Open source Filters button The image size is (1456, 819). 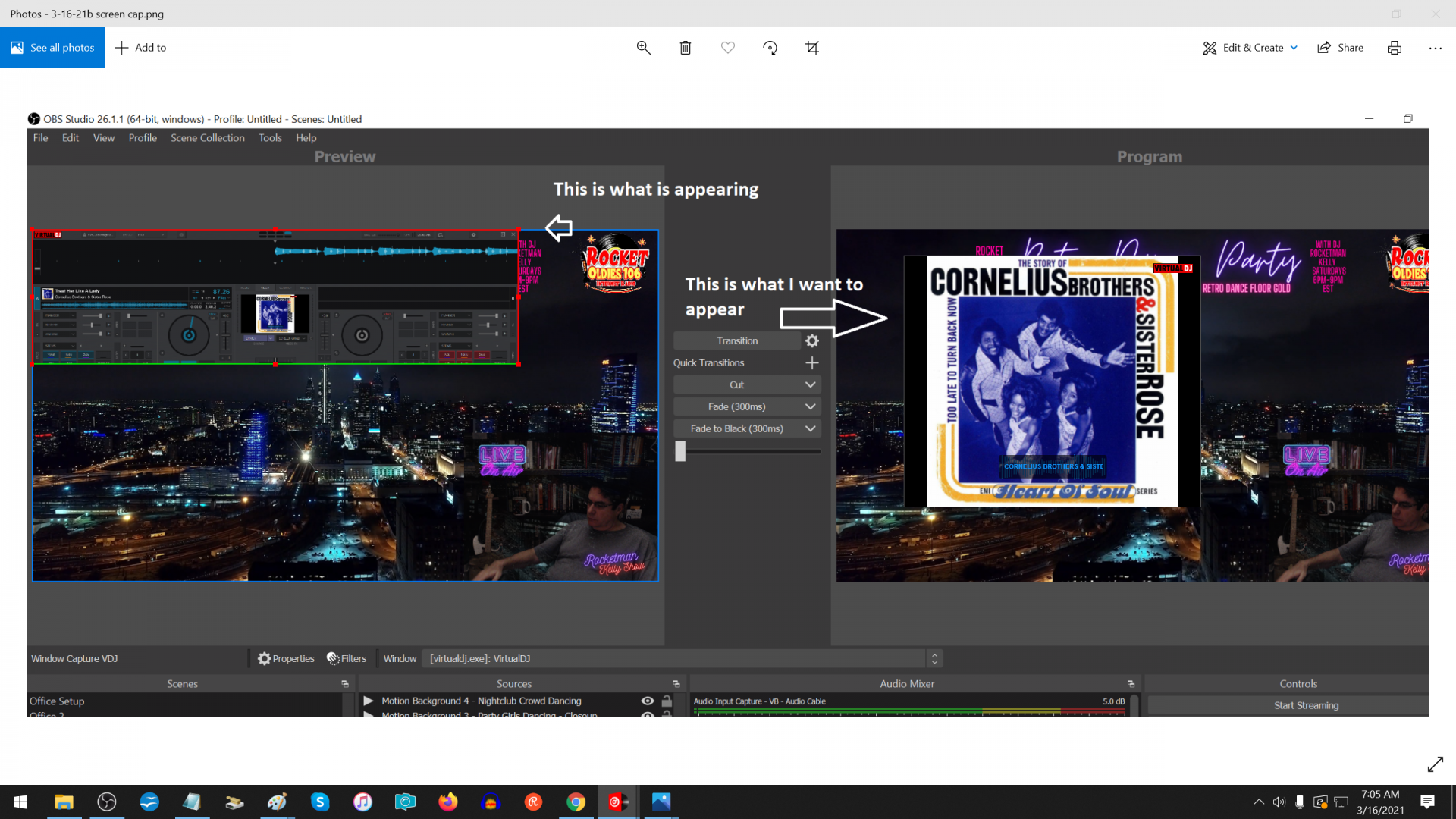click(x=347, y=659)
